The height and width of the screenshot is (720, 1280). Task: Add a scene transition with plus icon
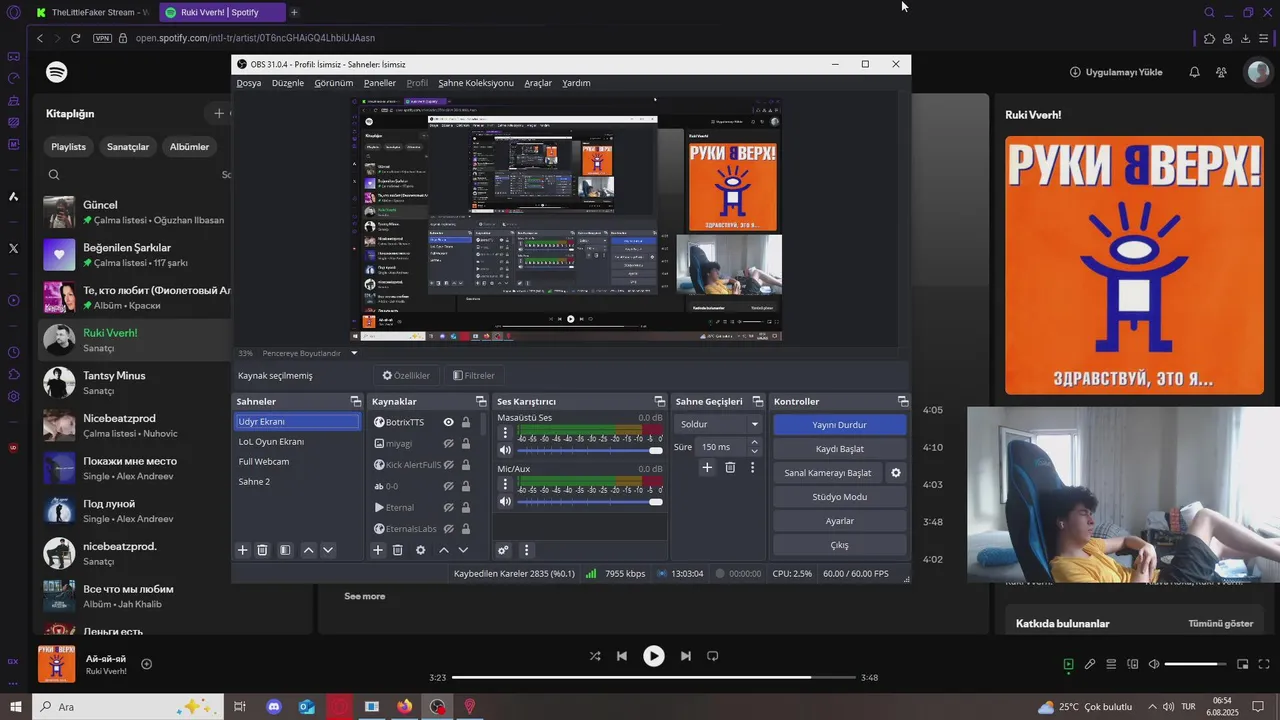point(707,467)
